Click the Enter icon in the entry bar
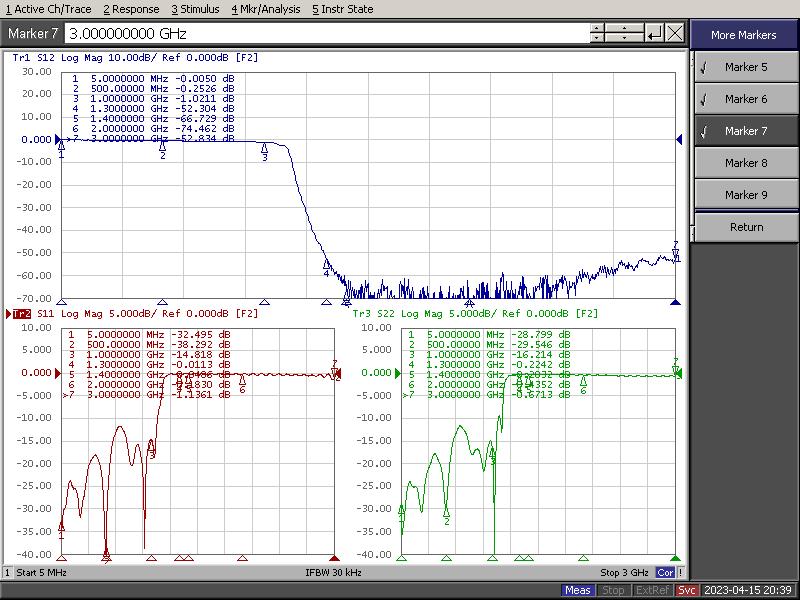This screenshot has height=600, width=800. tap(654, 33)
